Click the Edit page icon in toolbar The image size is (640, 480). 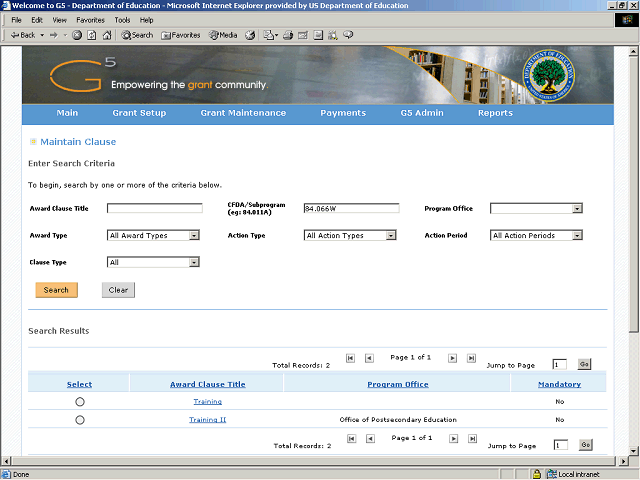[x=303, y=35]
